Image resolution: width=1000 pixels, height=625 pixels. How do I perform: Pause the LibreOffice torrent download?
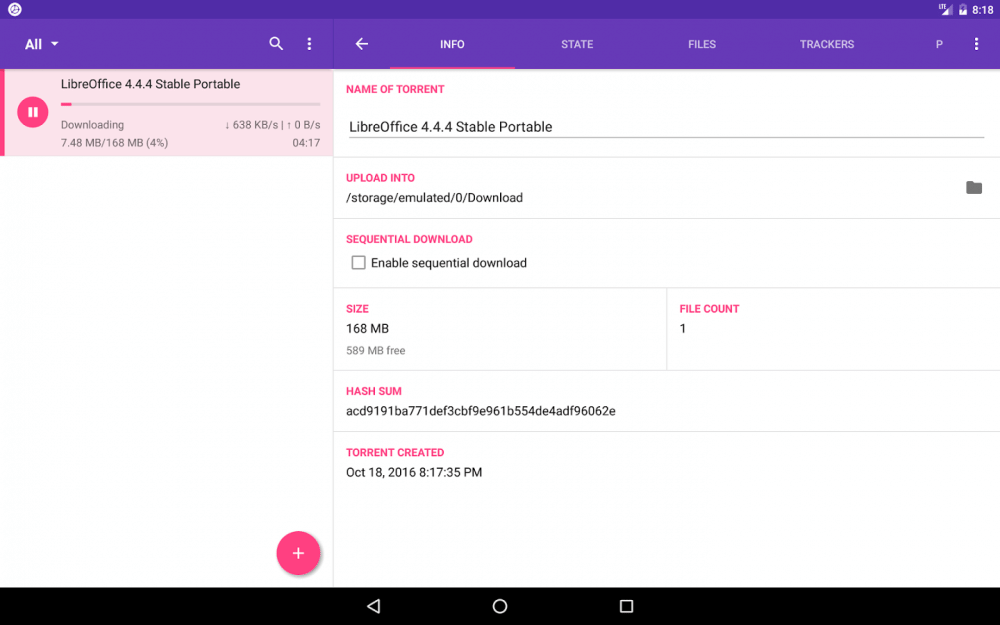33,112
